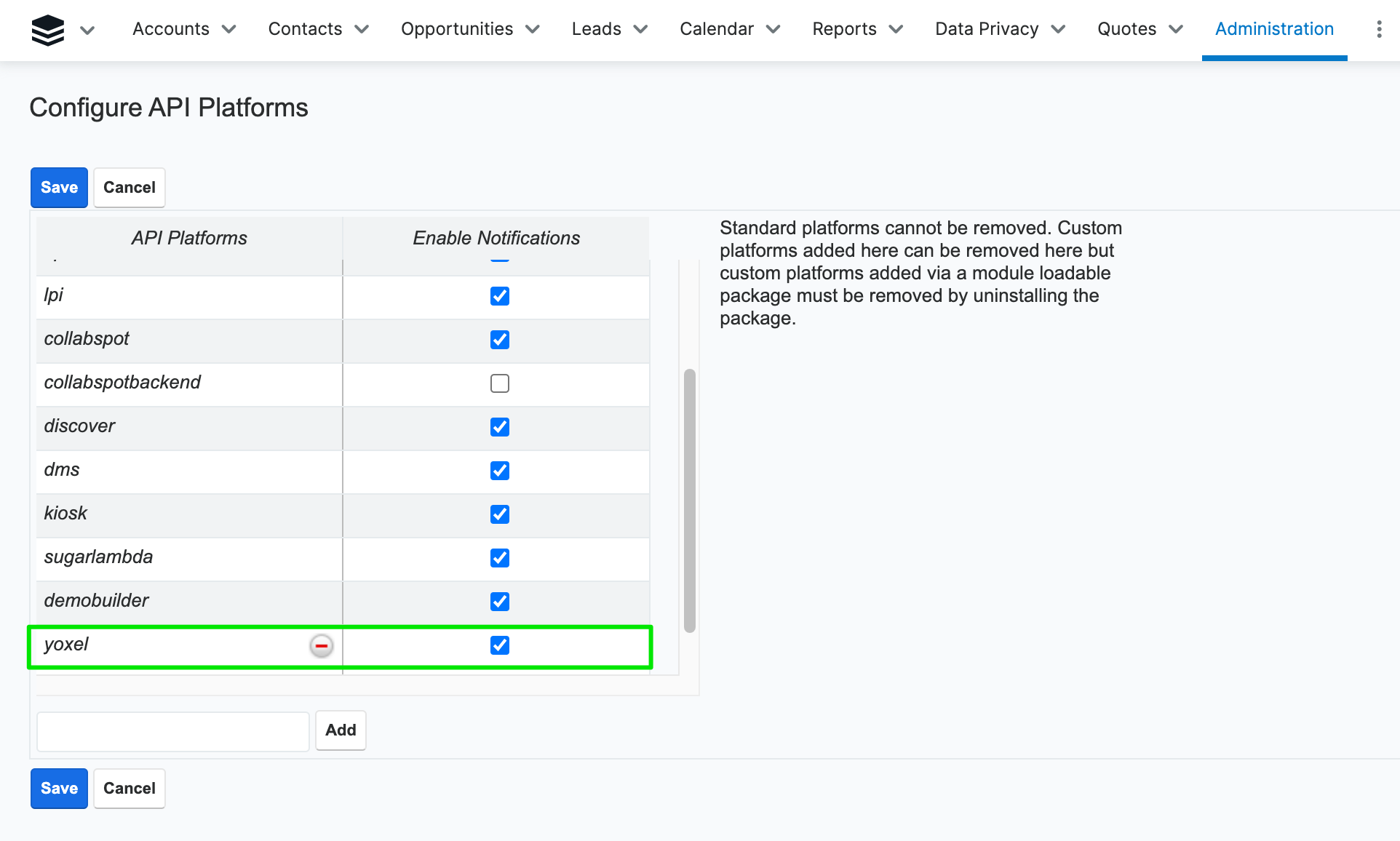
Task: Open the three-dot overflow menu
Action: pyautogui.click(x=1379, y=29)
